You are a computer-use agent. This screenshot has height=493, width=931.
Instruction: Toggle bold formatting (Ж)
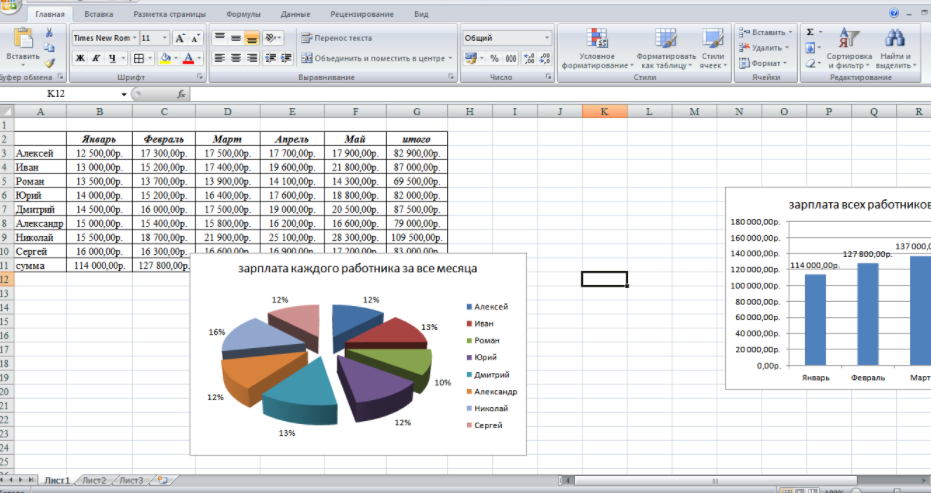[x=81, y=59]
